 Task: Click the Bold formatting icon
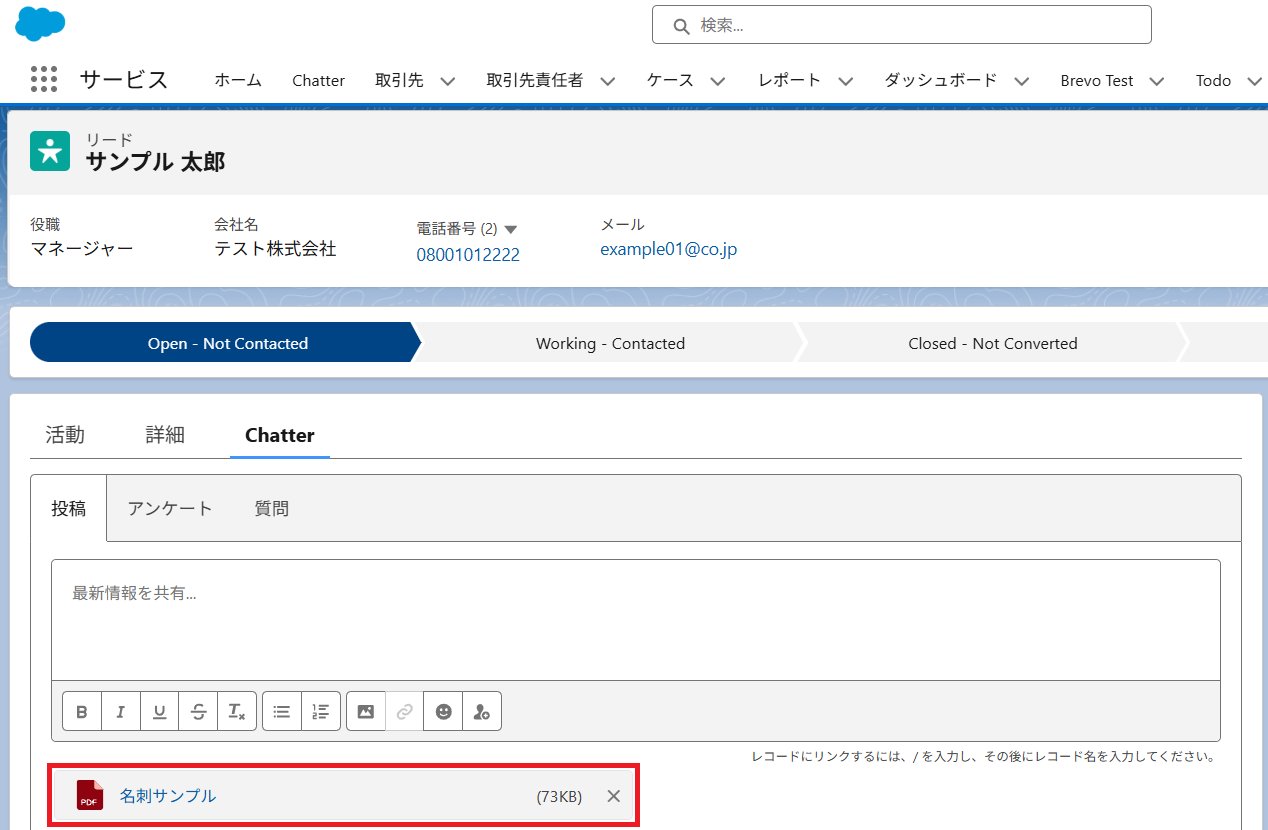(82, 712)
